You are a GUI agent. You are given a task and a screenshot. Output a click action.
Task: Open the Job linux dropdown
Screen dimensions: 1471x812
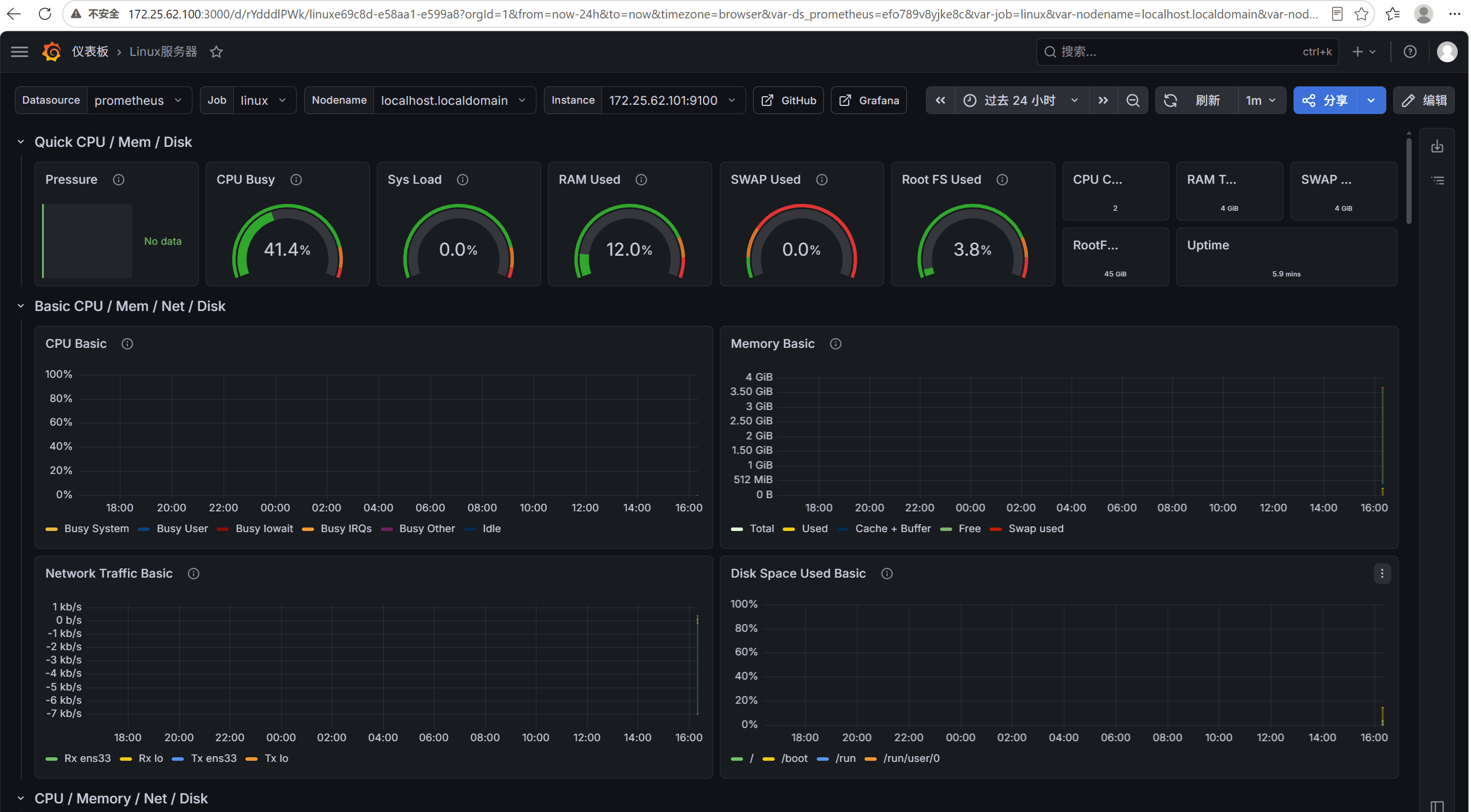click(x=264, y=100)
